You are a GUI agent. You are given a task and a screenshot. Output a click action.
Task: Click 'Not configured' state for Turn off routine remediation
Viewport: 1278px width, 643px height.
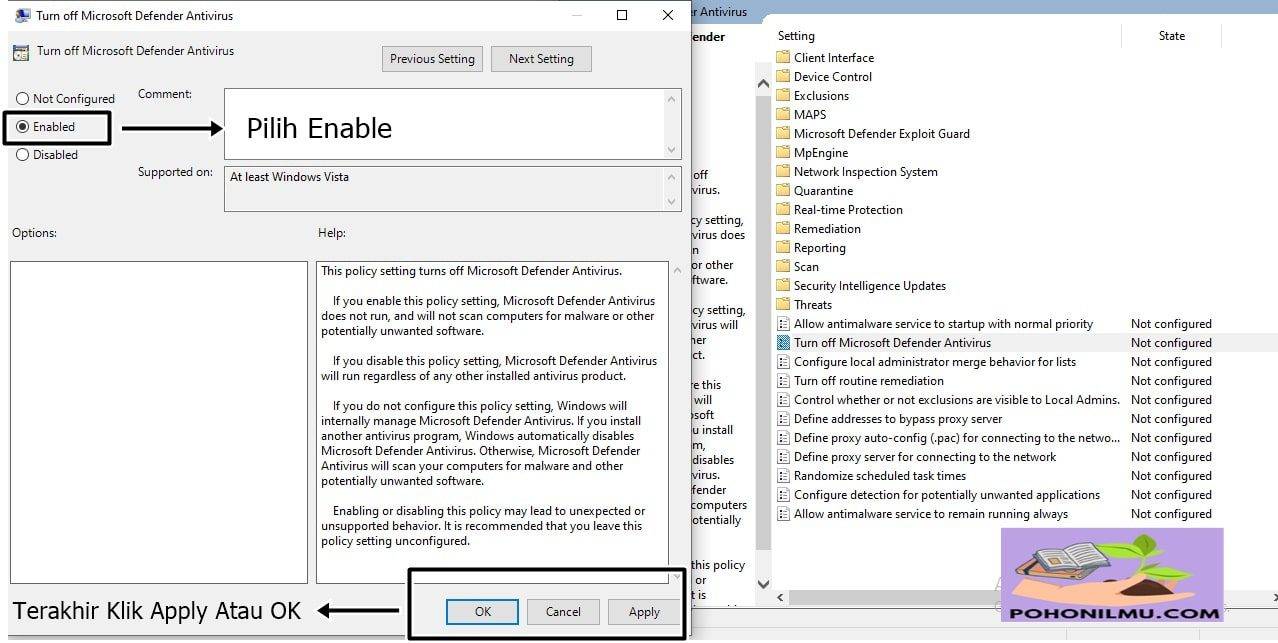[x=1171, y=381]
